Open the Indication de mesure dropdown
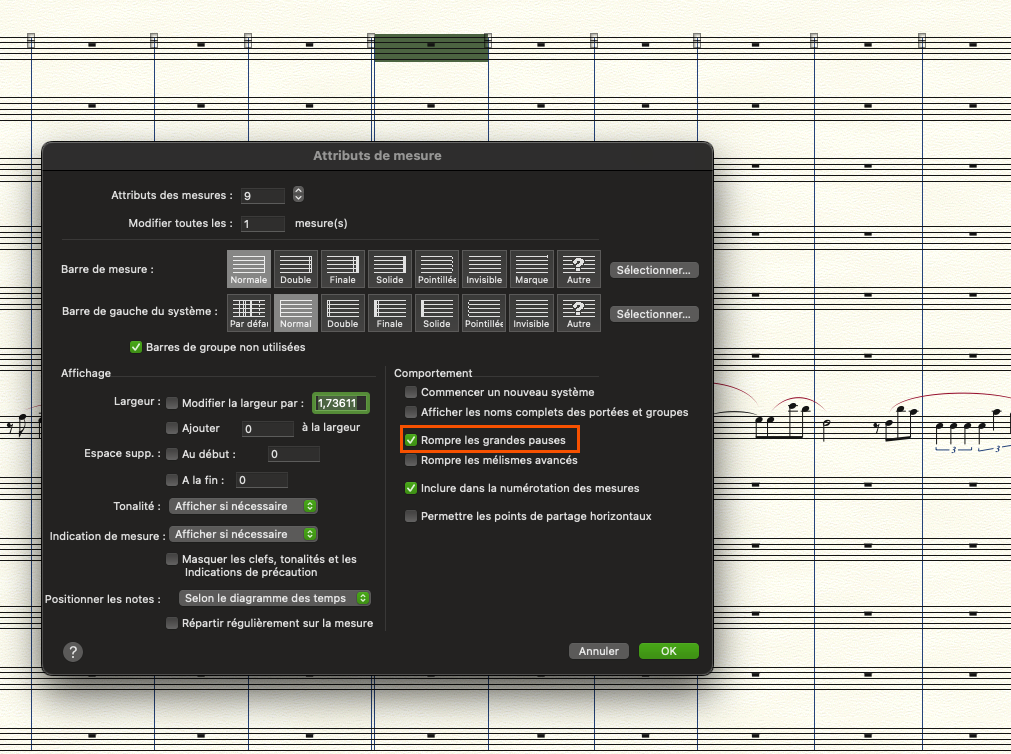 (243, 534)
